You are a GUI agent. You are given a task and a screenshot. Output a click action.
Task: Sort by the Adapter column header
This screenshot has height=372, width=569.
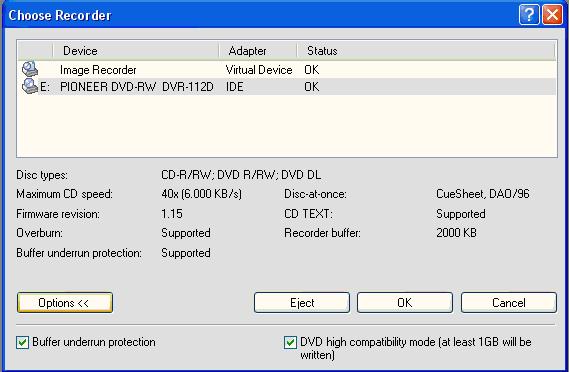(x=258, y=51)
